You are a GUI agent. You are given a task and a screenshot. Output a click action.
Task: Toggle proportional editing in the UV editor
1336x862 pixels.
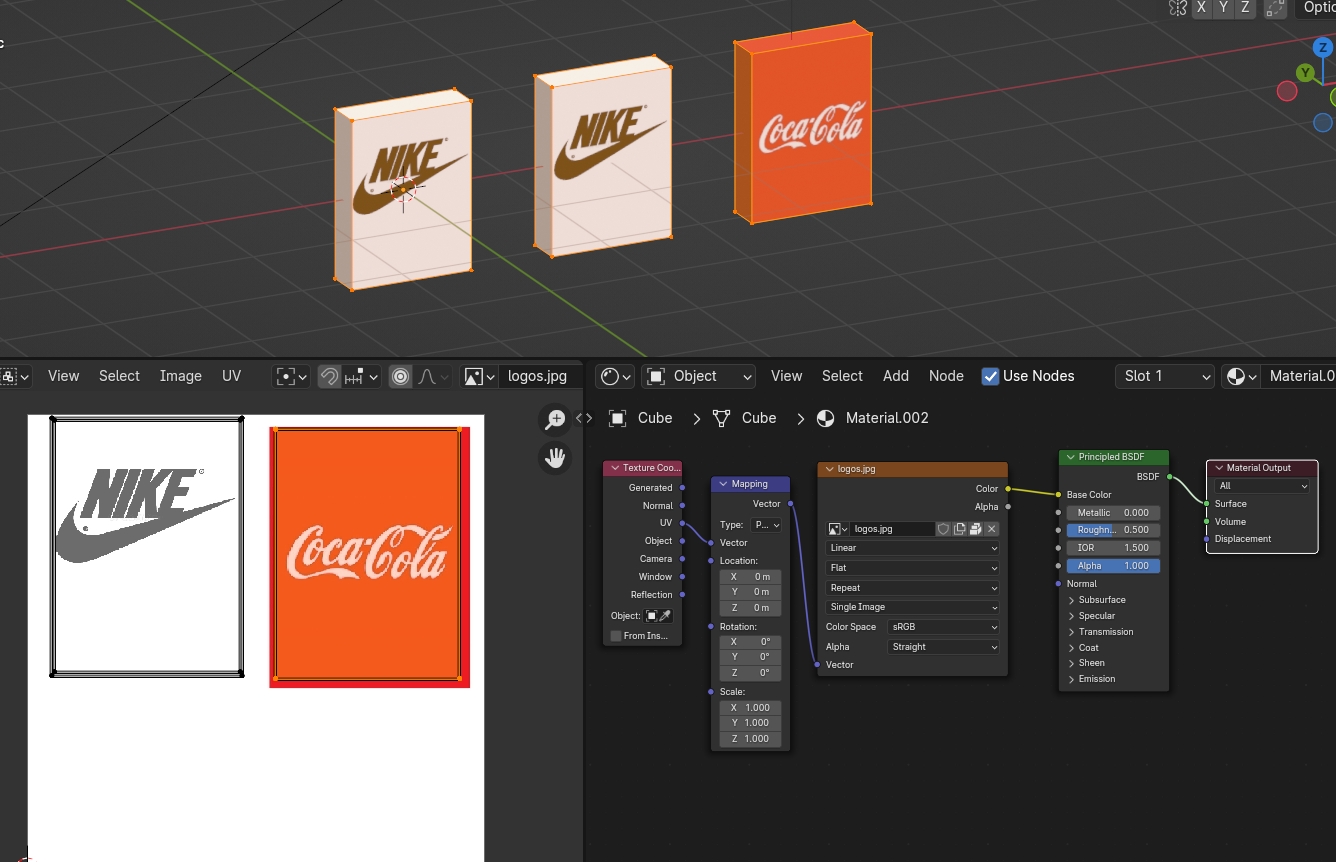(401, 376)
